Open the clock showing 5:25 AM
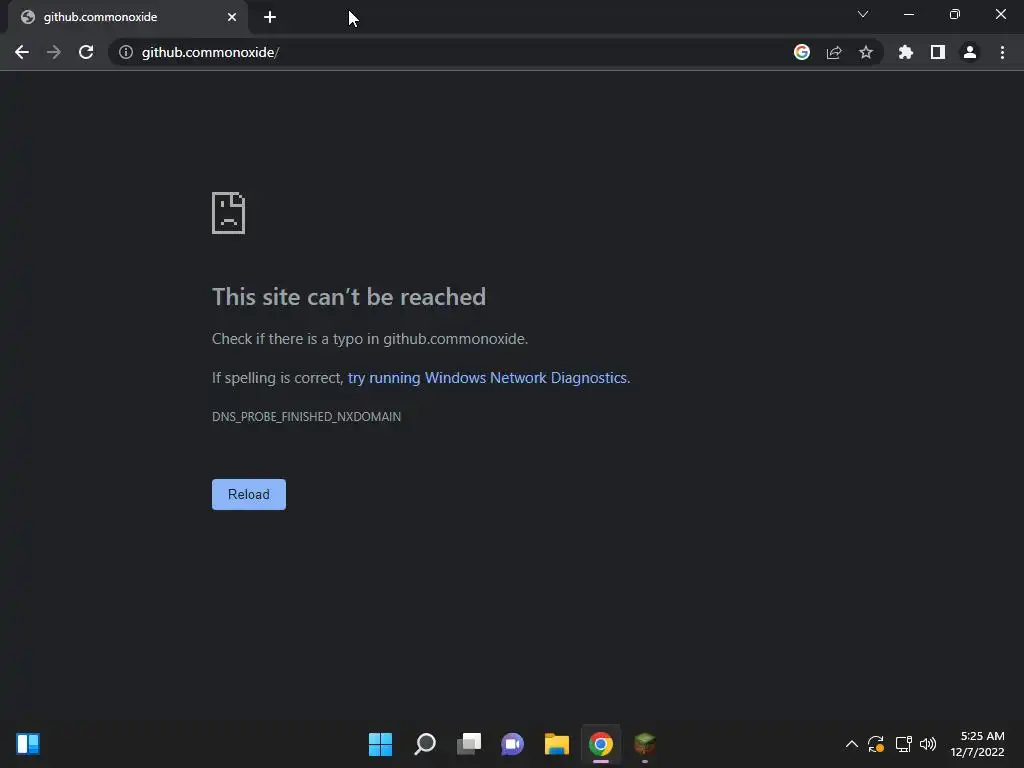1024x768 pixels. pos(977,744)
